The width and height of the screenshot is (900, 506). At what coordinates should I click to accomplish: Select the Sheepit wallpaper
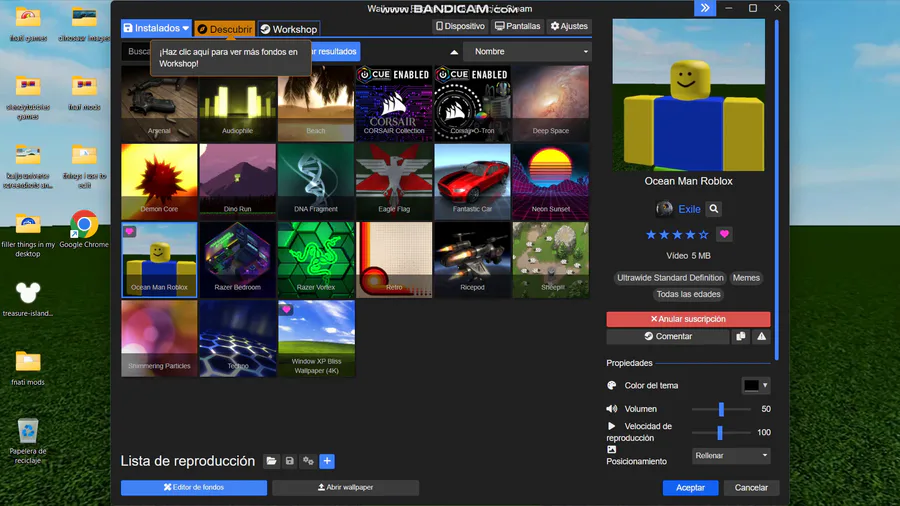(550, 260)
